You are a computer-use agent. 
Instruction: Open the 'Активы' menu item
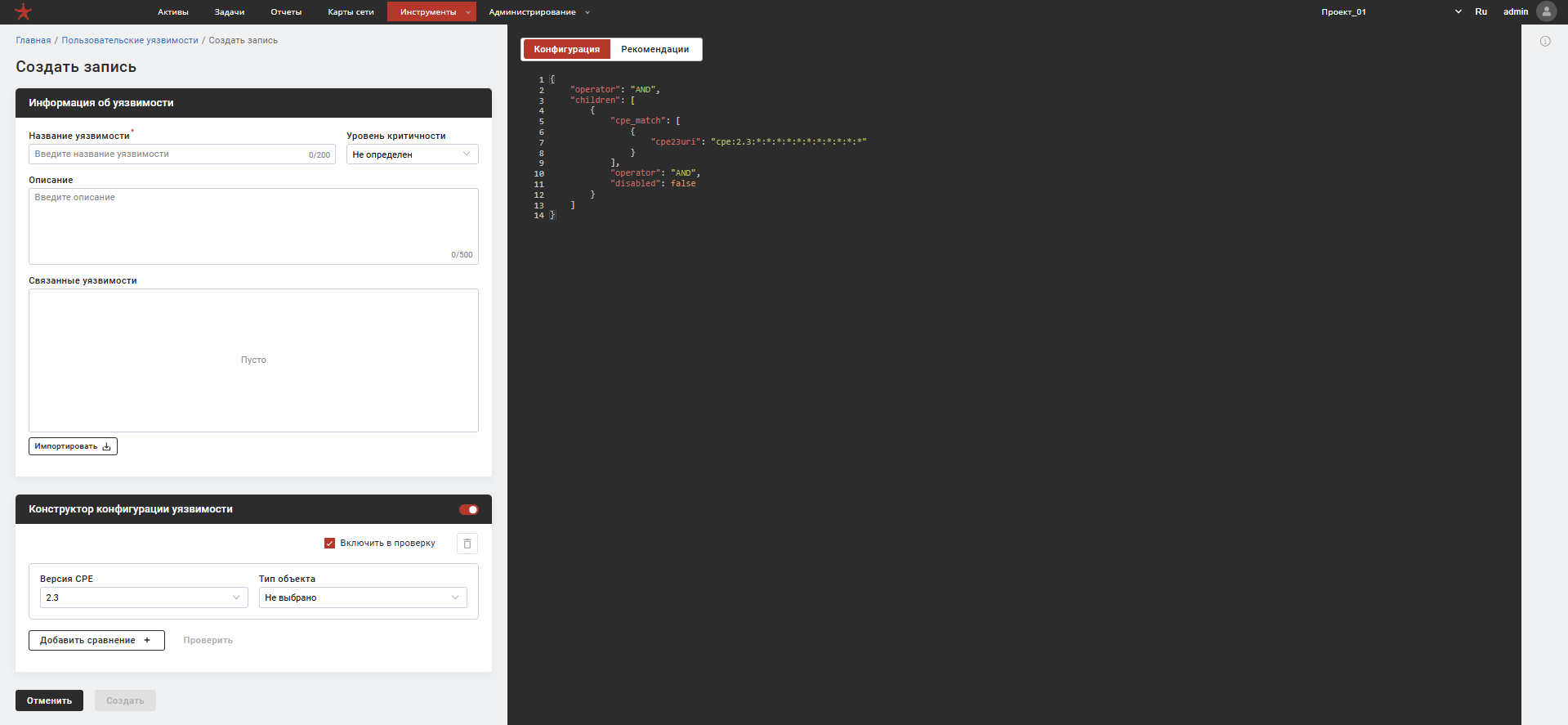(173, 11)
